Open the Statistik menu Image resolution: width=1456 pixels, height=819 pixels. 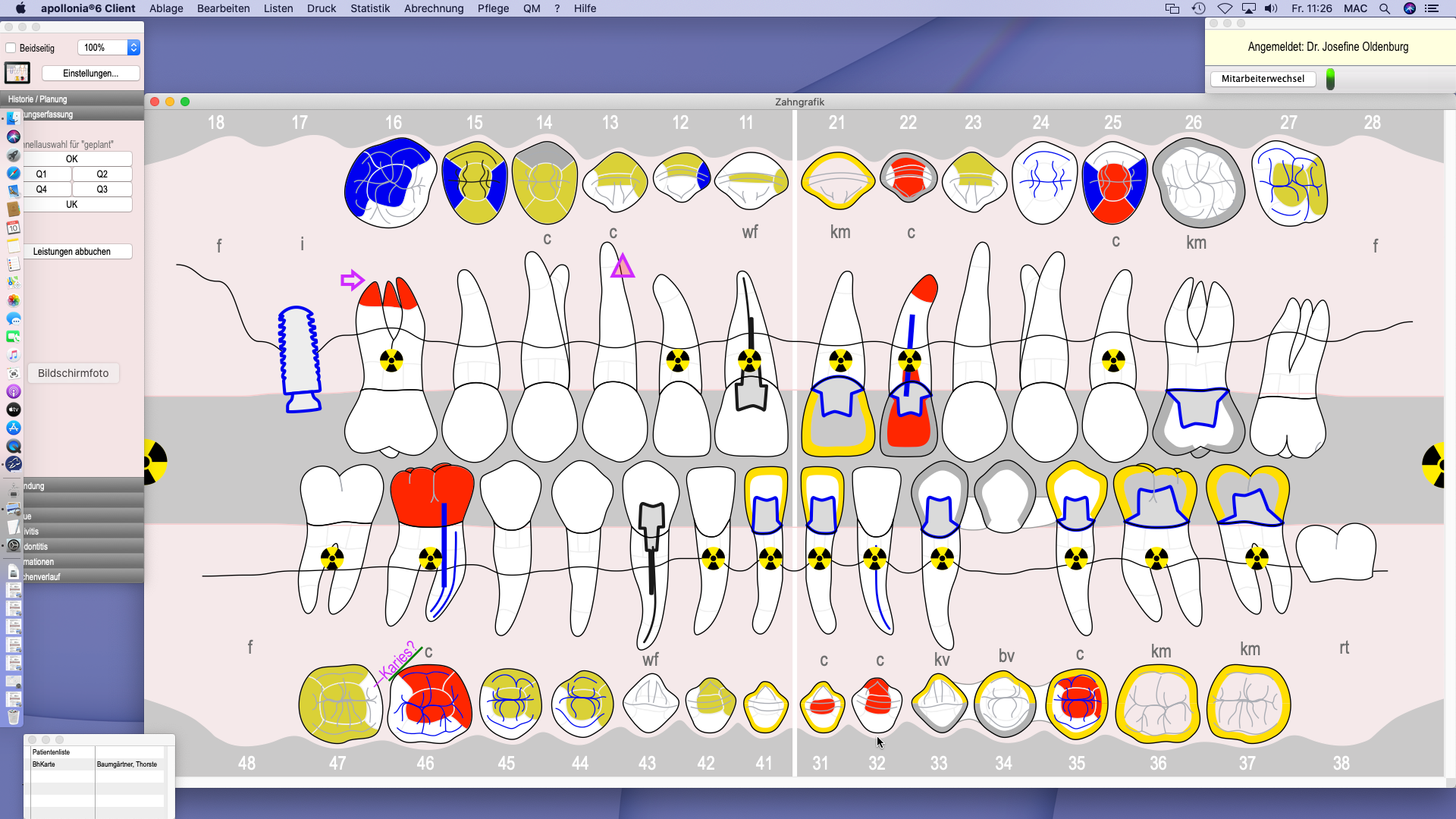click(x=369, y=8)
